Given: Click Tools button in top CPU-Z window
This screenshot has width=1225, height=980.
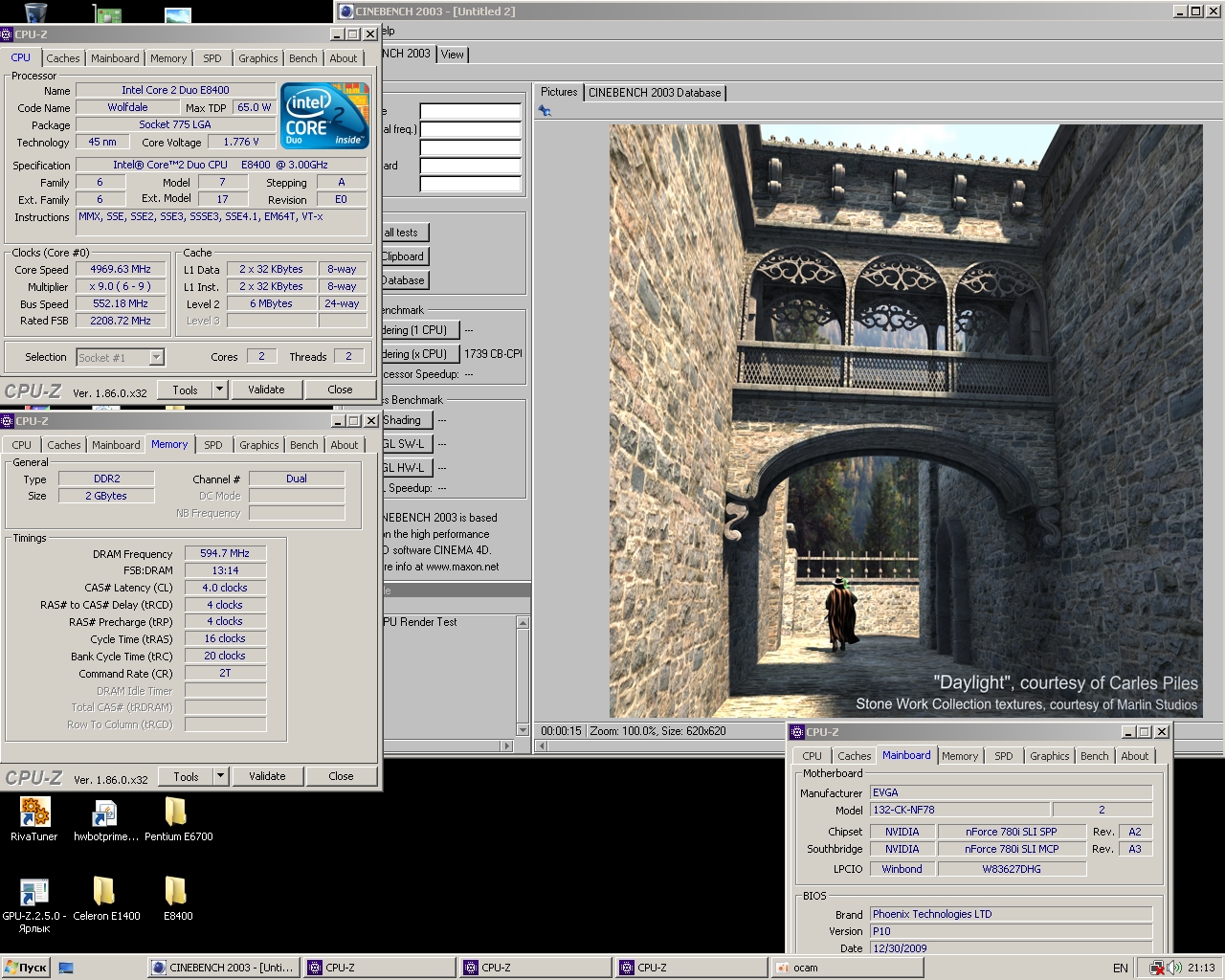Looking at the screenshot, I should click(x=185, y=390).
